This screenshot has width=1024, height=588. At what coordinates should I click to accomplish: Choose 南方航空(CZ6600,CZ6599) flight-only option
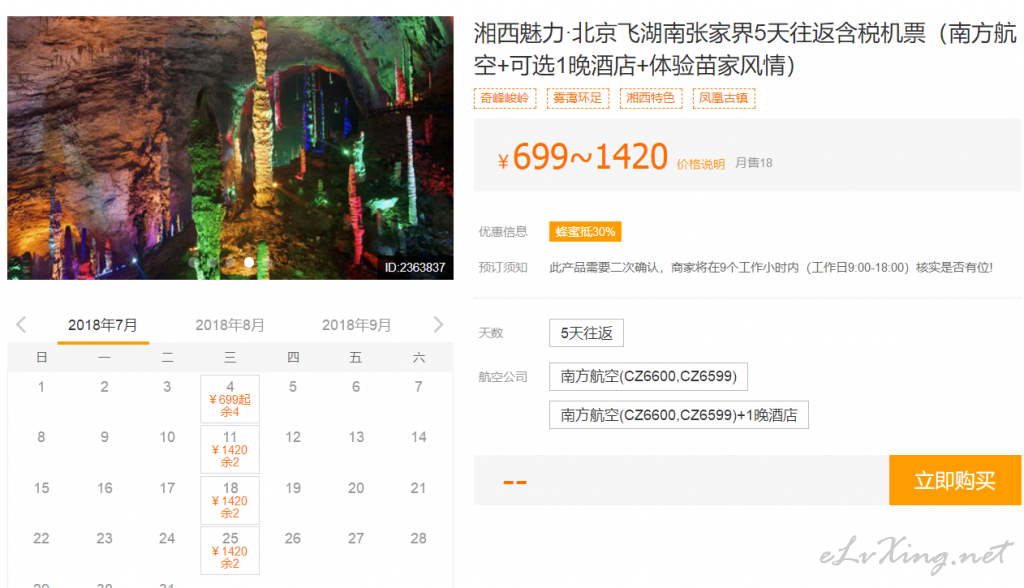click(648, 376)
